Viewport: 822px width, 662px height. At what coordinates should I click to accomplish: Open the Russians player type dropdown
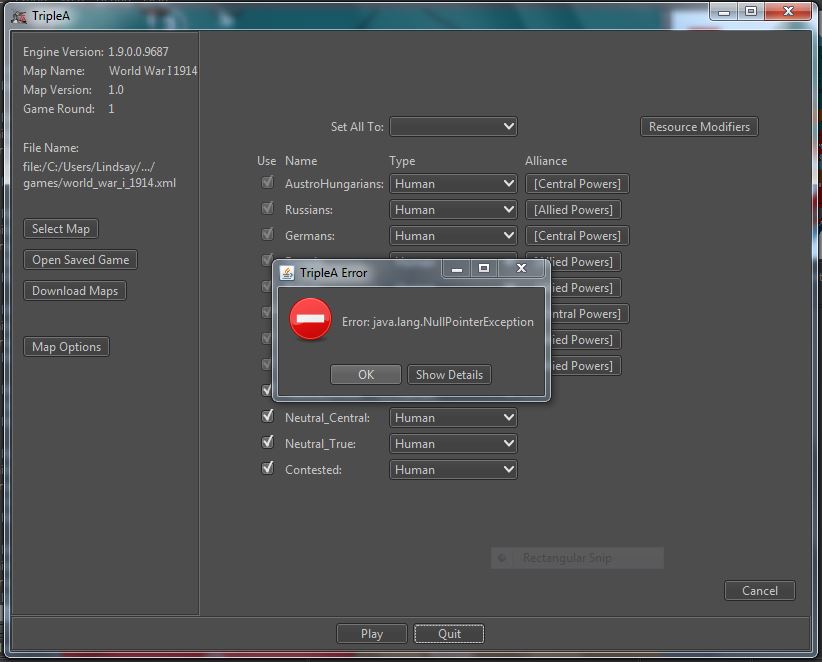coord(453,210)
